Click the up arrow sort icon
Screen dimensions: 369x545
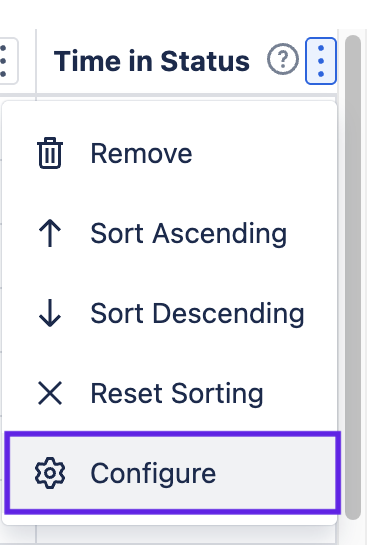point(50,233)
